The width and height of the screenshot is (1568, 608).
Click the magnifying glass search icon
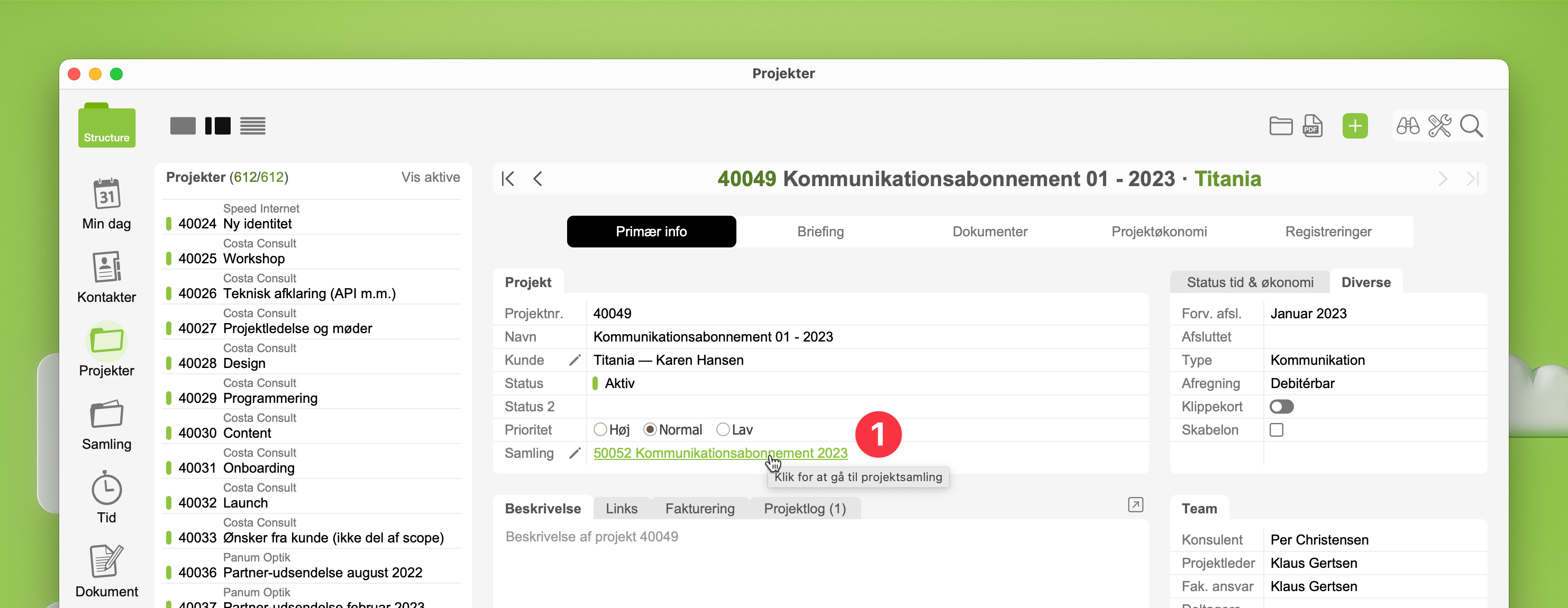(1471, 126)
